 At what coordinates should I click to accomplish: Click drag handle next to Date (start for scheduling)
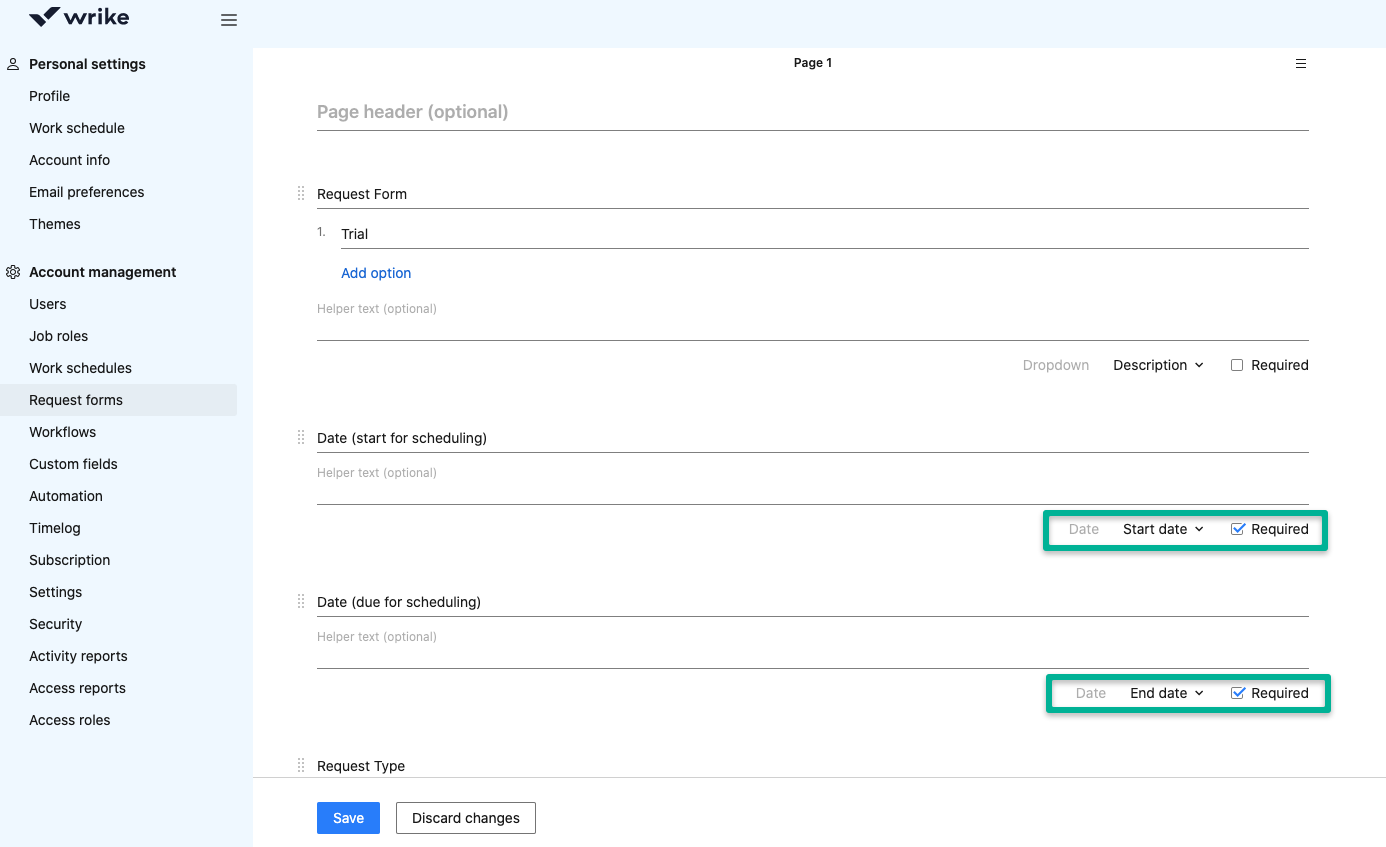[x=301, y=437]
